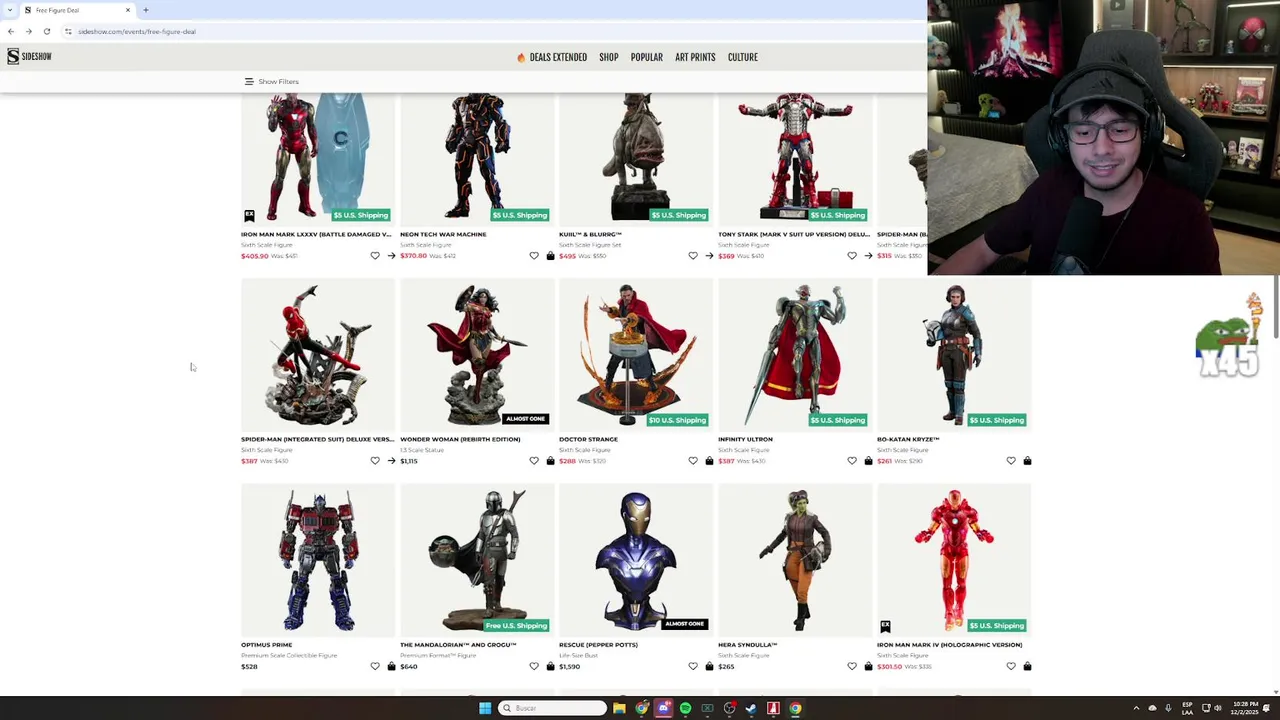Open File Explorer from taskbar

tap(619, 708)
